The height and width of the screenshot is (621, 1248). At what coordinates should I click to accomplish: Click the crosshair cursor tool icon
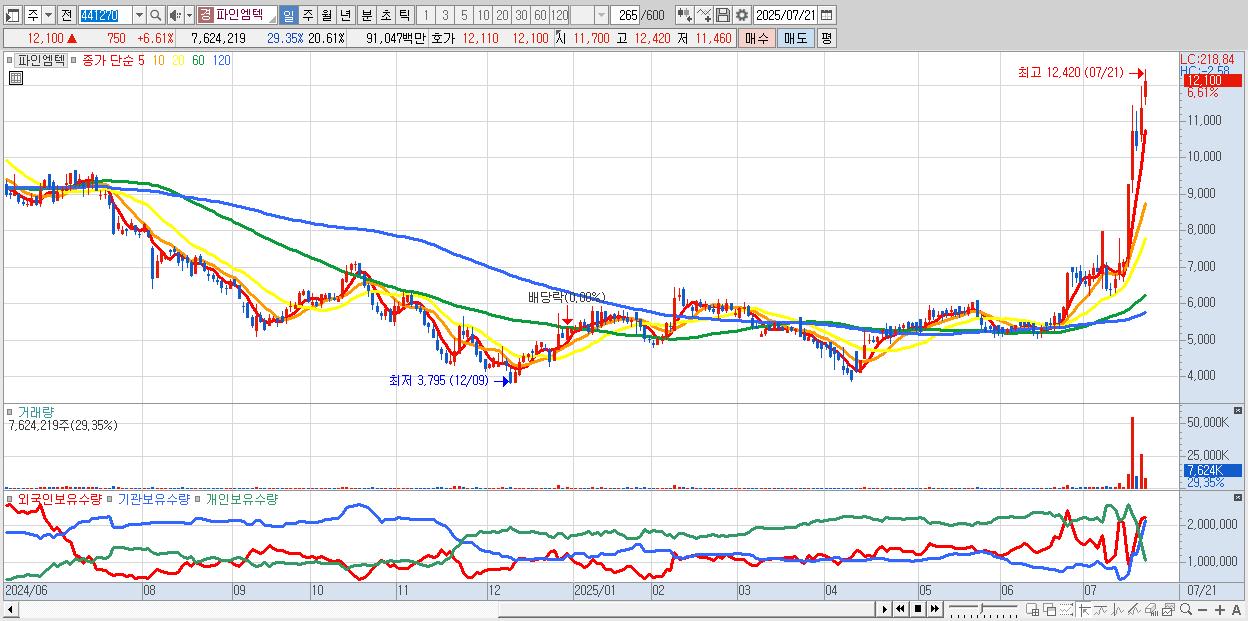(1084, 609)
